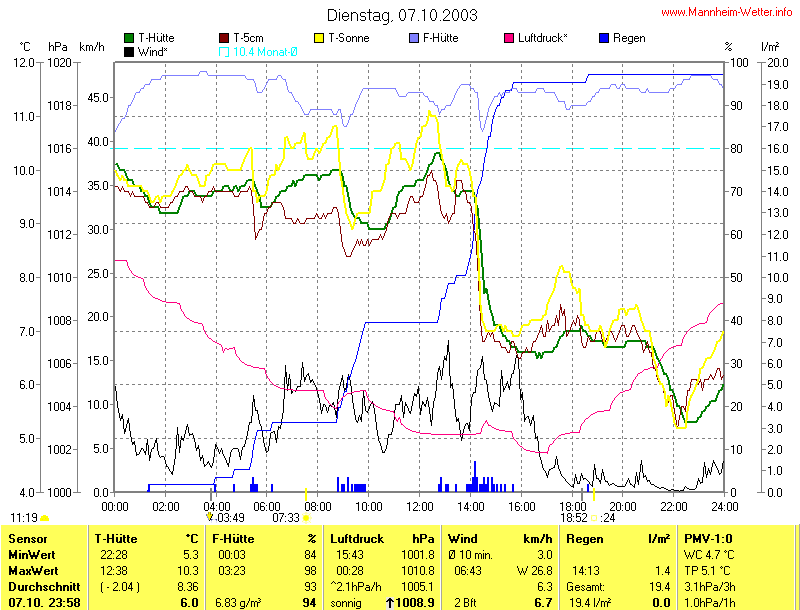Select the pink Luftdruck legend swatch
The image size is (800, 610).
[x=510, y=38]
